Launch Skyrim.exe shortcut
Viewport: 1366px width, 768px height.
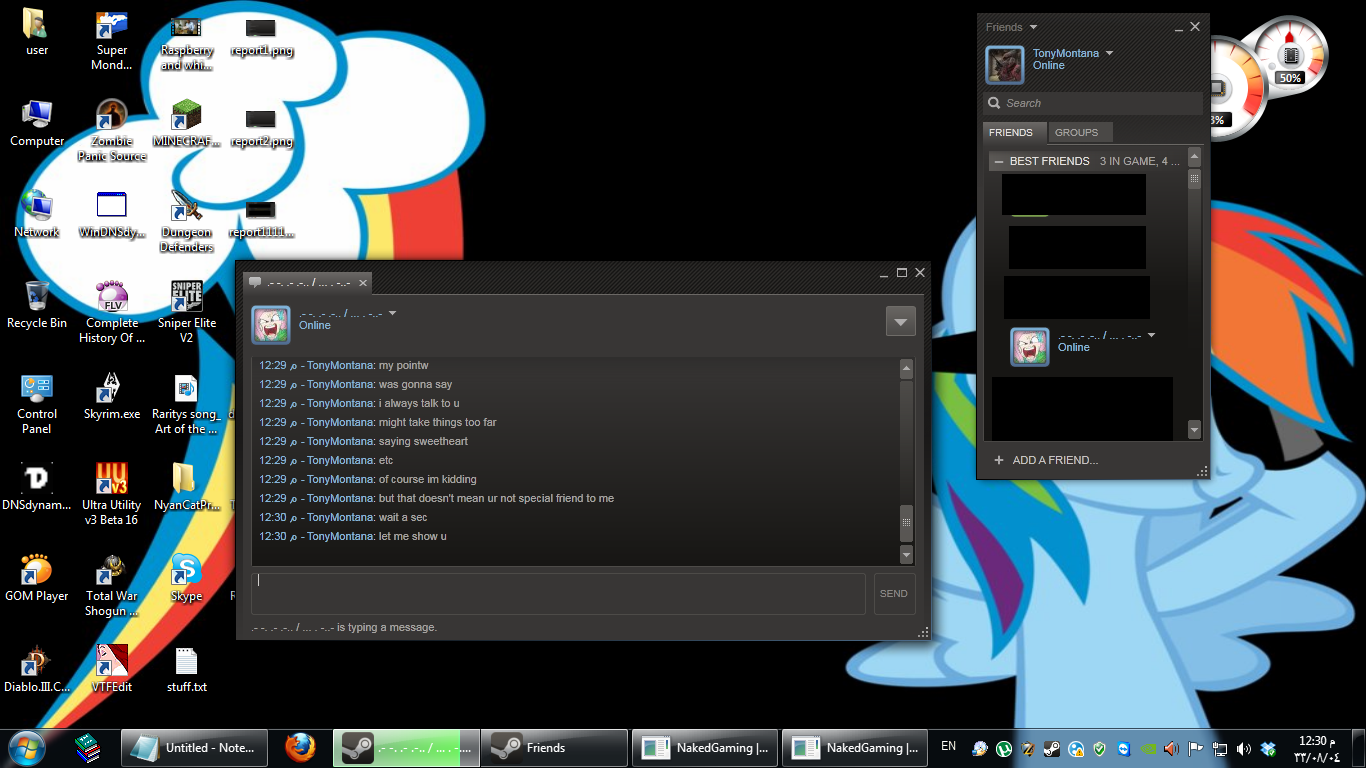[x=112, y=395]
